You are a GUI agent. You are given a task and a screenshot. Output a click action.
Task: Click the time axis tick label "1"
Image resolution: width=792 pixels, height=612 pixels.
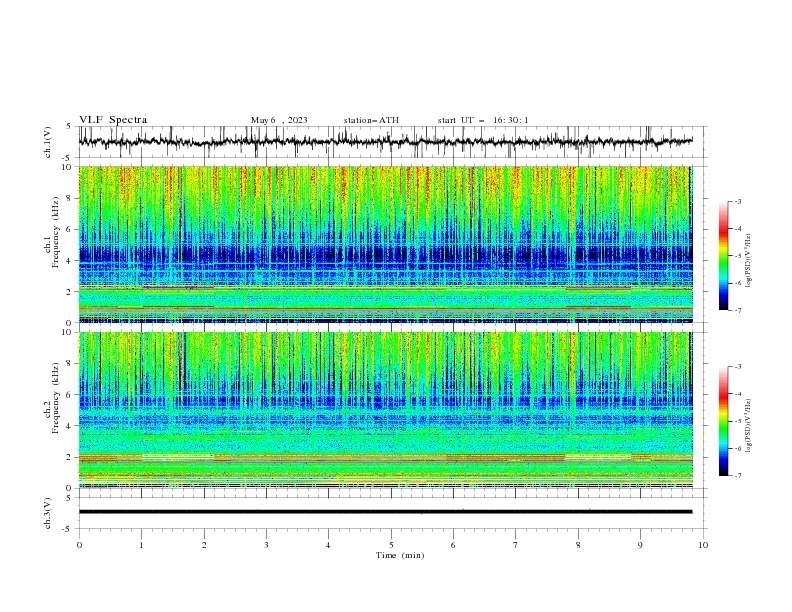tap(141, 545)
